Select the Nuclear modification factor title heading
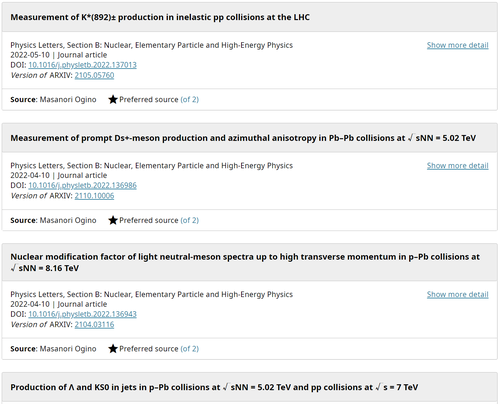 245,262
